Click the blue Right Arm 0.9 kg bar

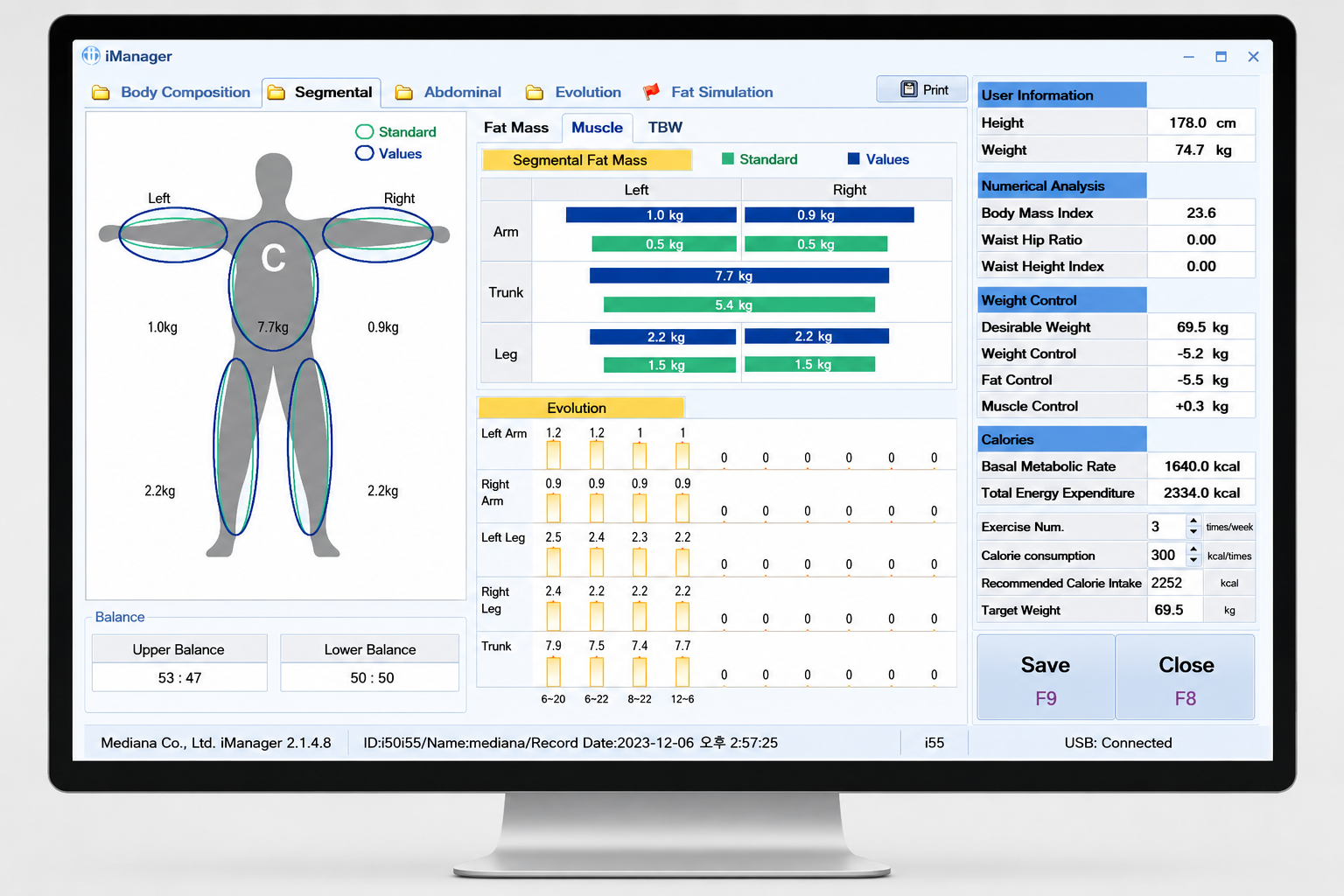click(829, 215)
